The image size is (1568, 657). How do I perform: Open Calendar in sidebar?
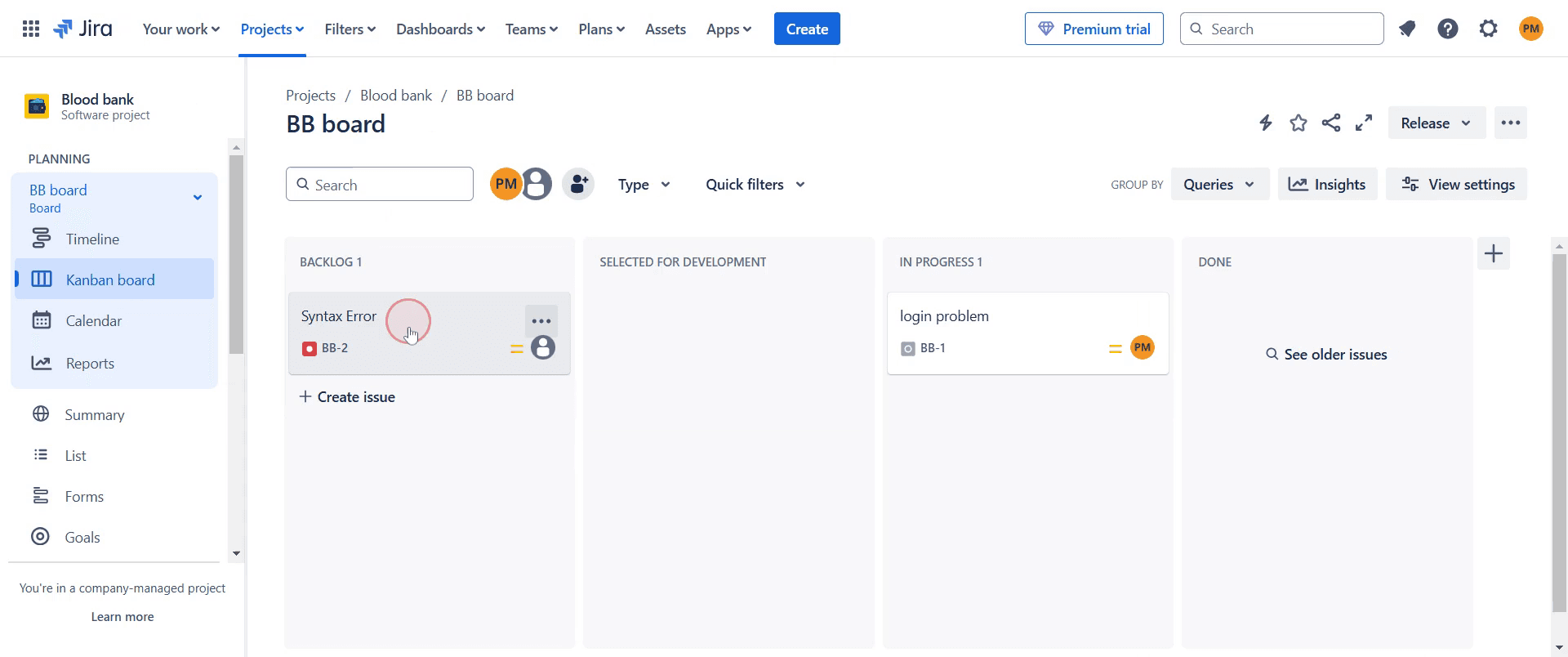[114, 321]
